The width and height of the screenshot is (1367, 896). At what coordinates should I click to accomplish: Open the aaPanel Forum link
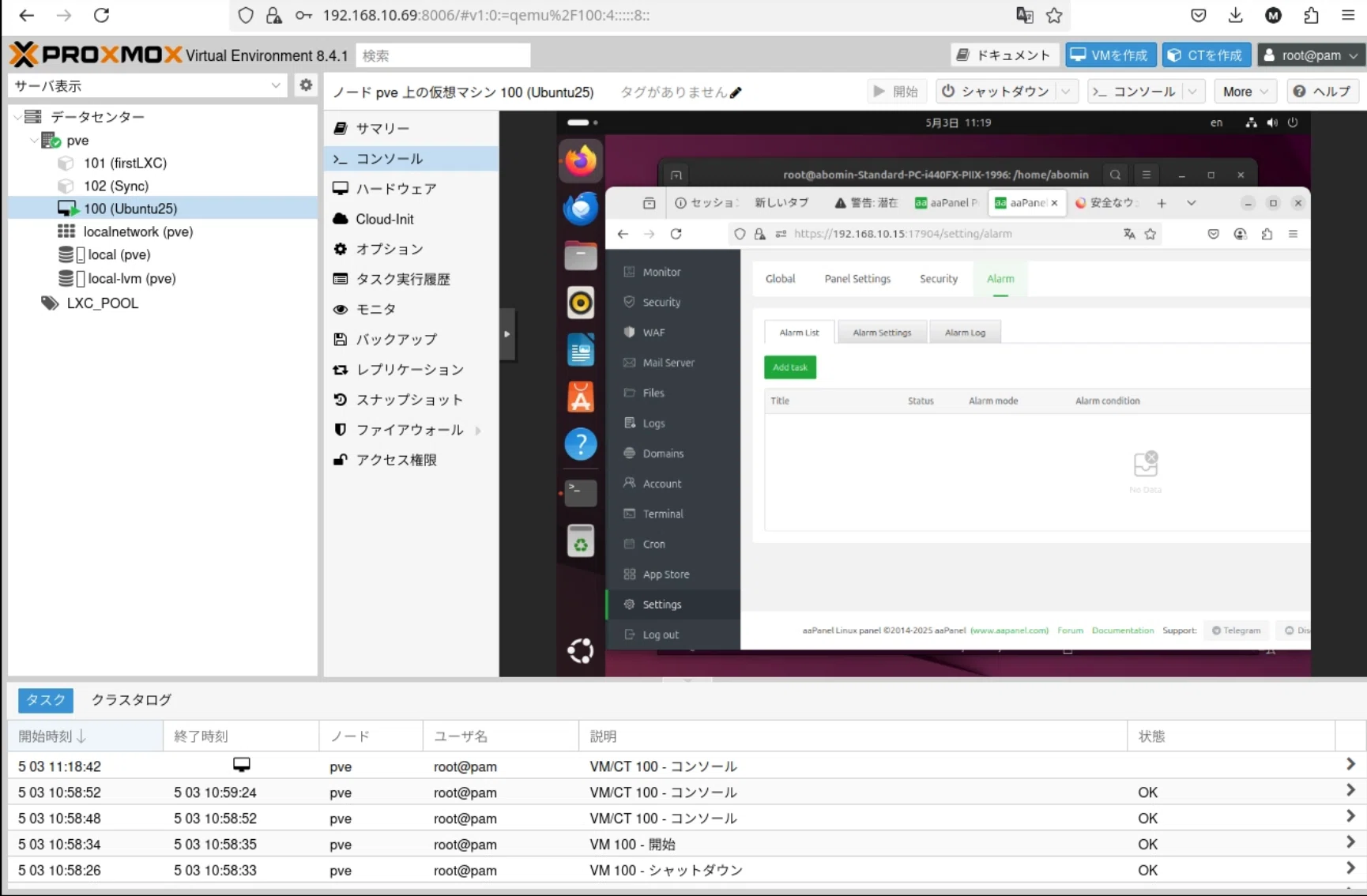1070,631
